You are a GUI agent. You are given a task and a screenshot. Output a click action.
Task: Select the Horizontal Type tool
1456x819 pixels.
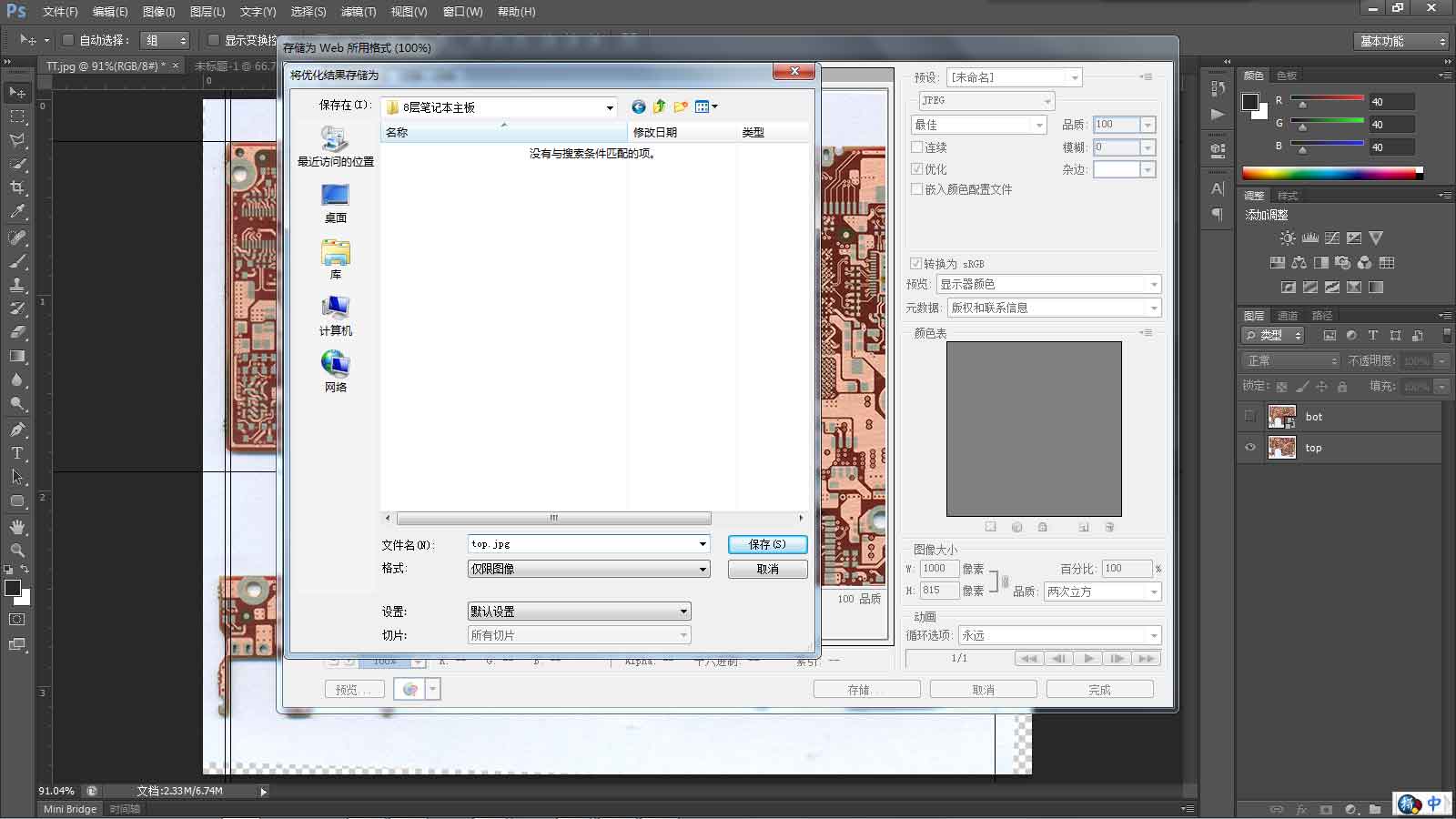click(x=17, y=452)
